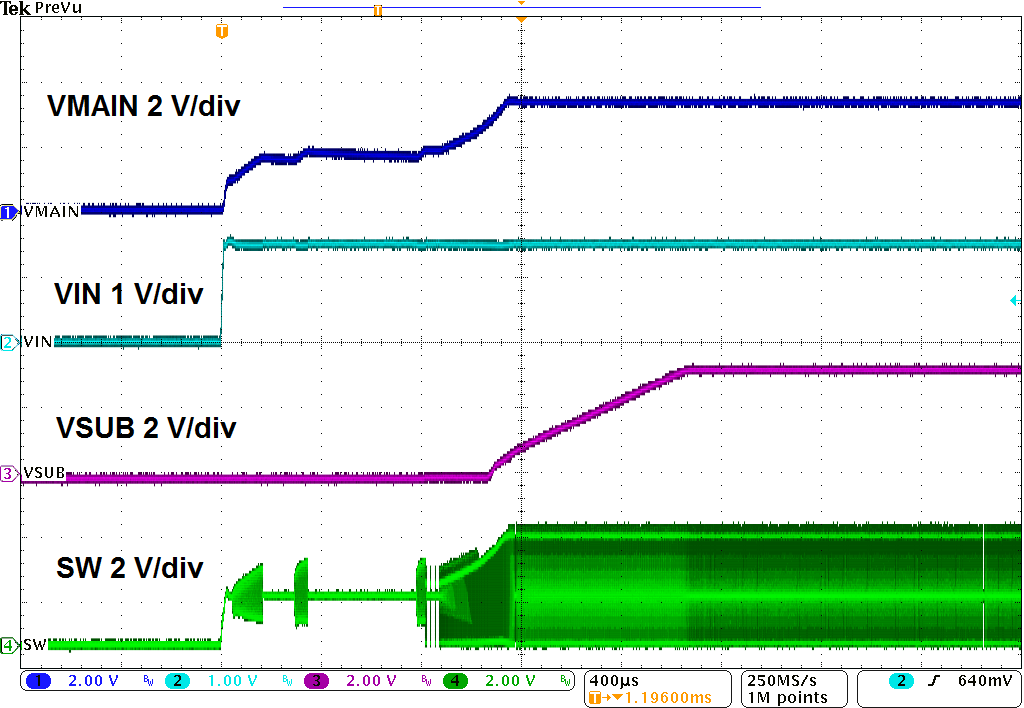Click the record view bar at top
The height and width of the screenshot is (708, 1024).
(x=520, y=8)
